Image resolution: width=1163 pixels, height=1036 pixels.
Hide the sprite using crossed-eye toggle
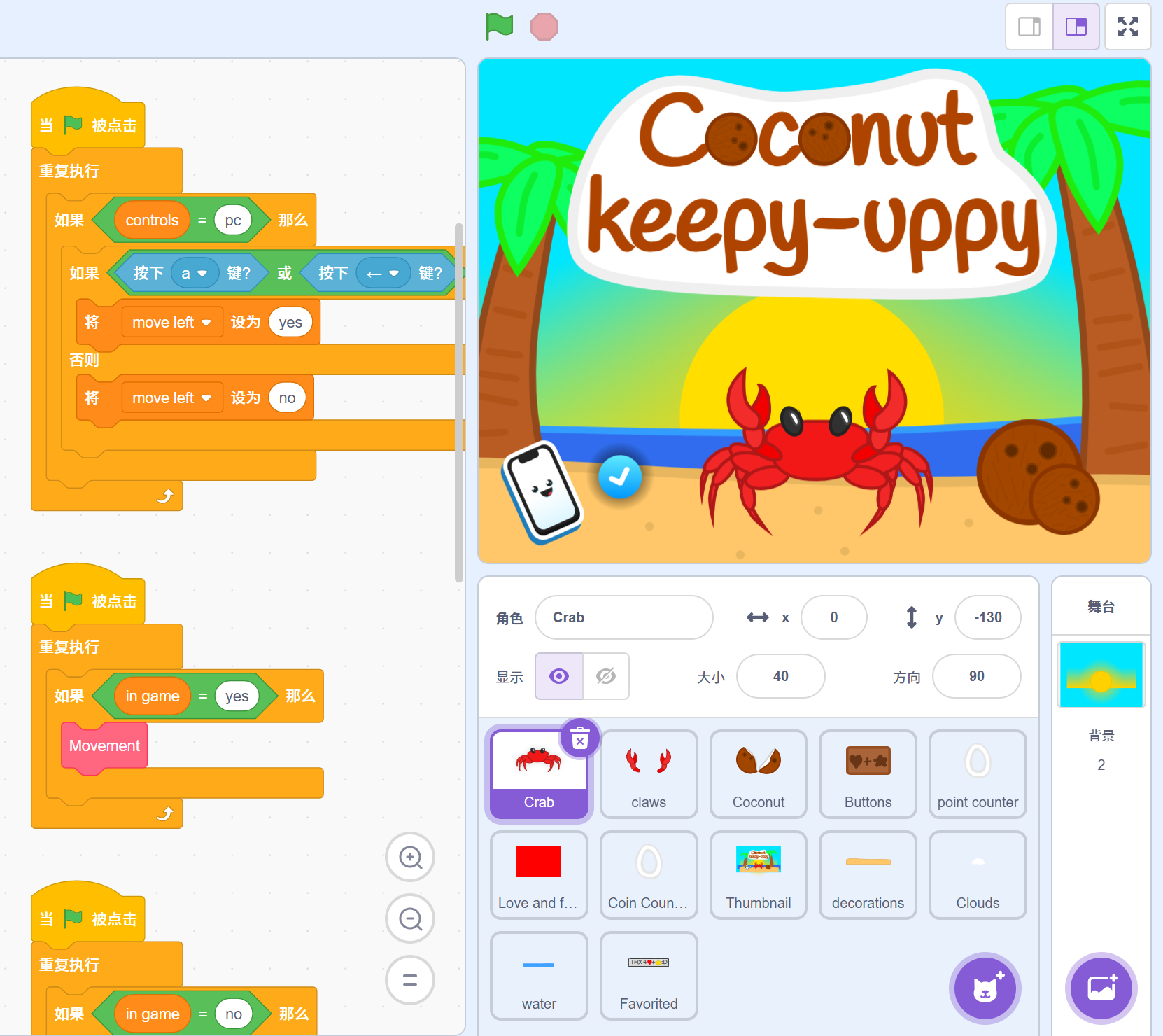(605, 676)
